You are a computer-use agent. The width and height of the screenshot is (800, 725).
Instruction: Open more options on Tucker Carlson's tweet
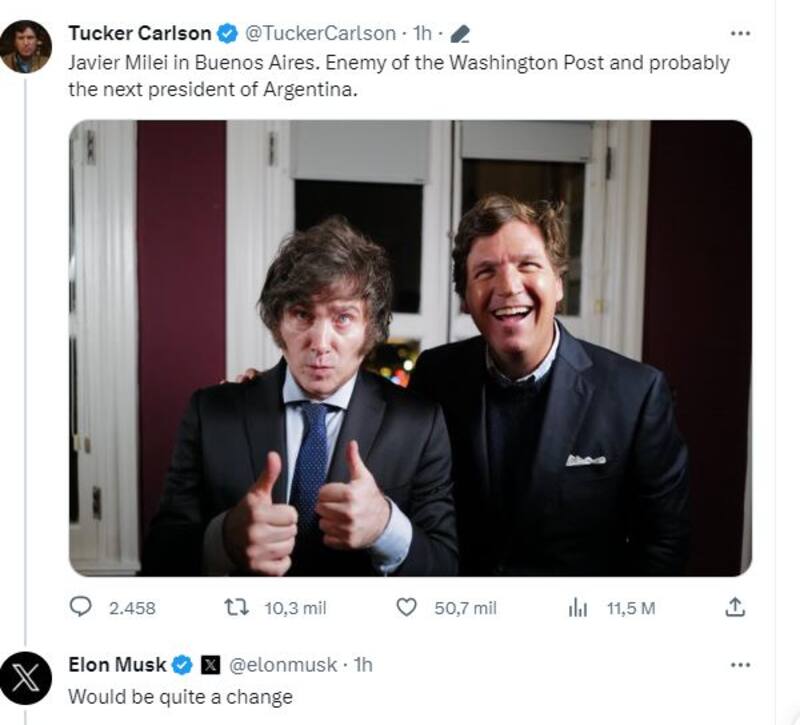(740, 33)
